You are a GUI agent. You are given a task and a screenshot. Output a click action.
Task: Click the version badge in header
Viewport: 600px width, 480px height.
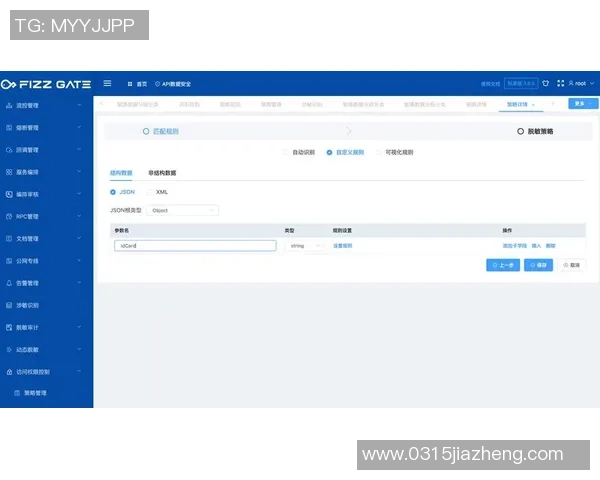(x=521, y=83)
